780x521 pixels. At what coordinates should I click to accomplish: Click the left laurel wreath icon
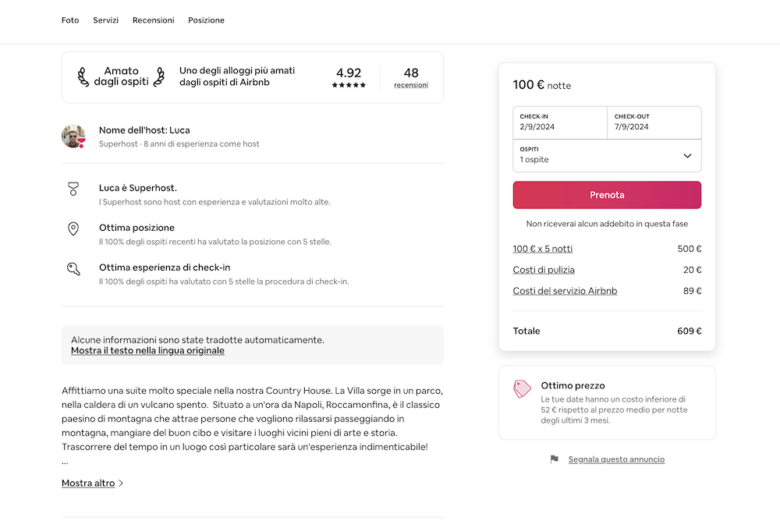[x=83, y=77]
